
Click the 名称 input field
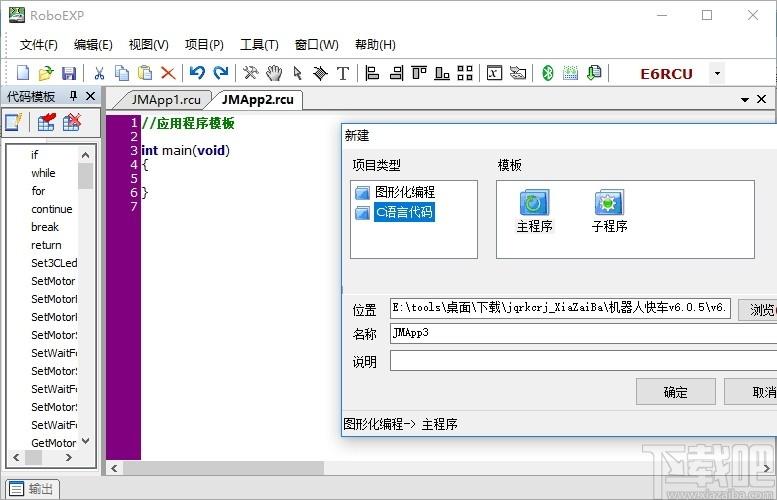tap(583, 333)
